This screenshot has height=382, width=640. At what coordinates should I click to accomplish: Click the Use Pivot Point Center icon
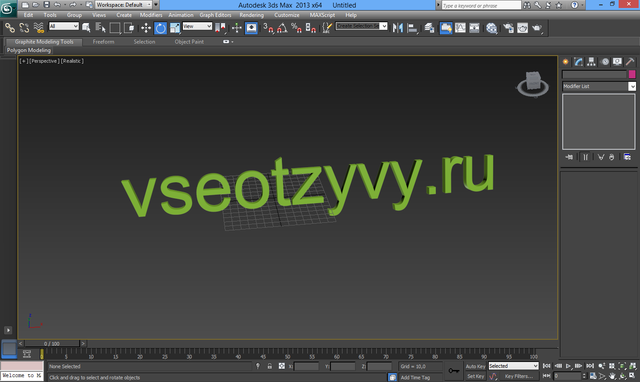click(220, 28)
